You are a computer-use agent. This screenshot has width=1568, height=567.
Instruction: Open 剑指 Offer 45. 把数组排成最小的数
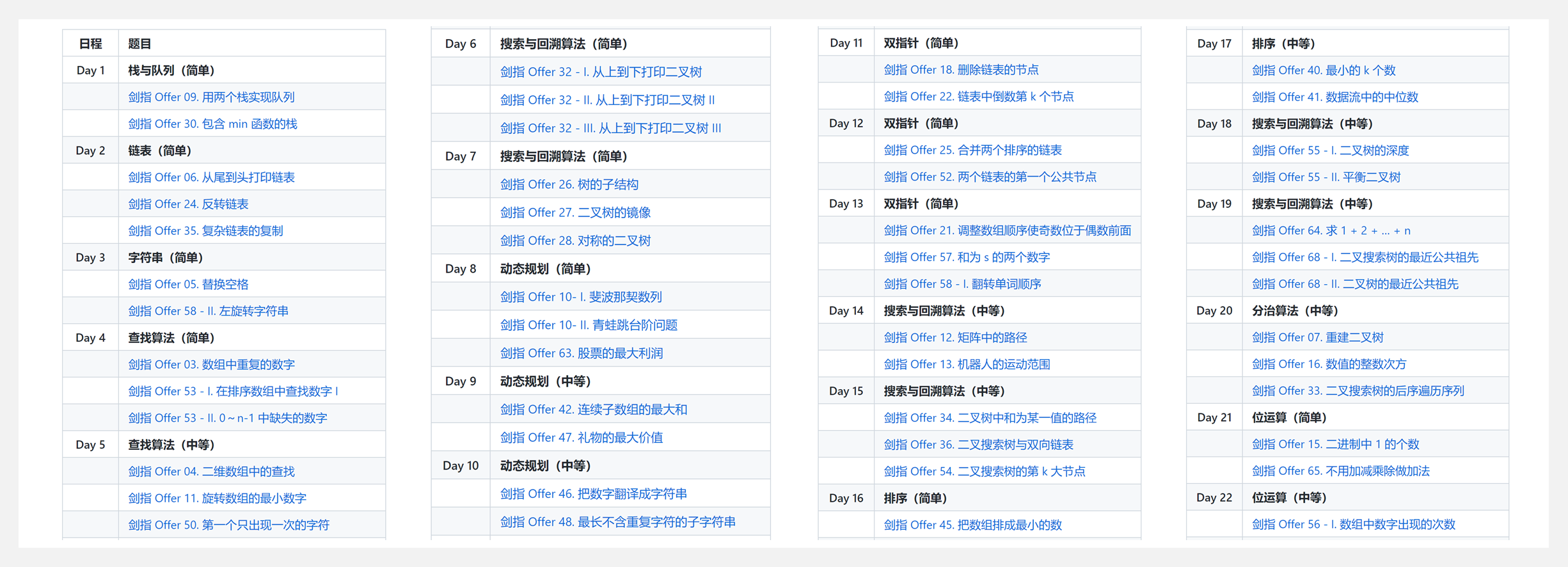pyautogui.click(x=972, y=525)
